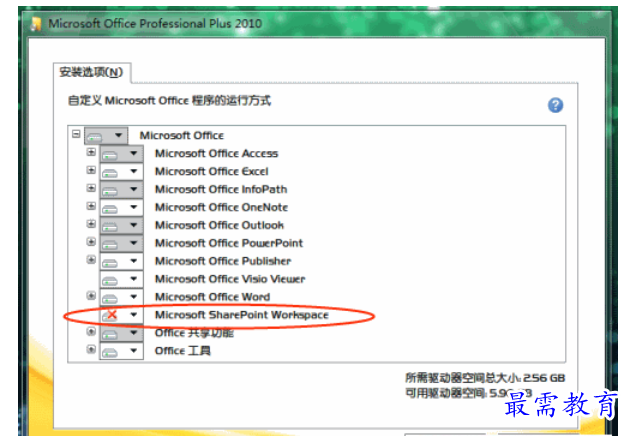Open install-state dropdown arrow for Microsoft Office root
The height and width of the screenshot is (436, 626).
(x=118, y=136)
